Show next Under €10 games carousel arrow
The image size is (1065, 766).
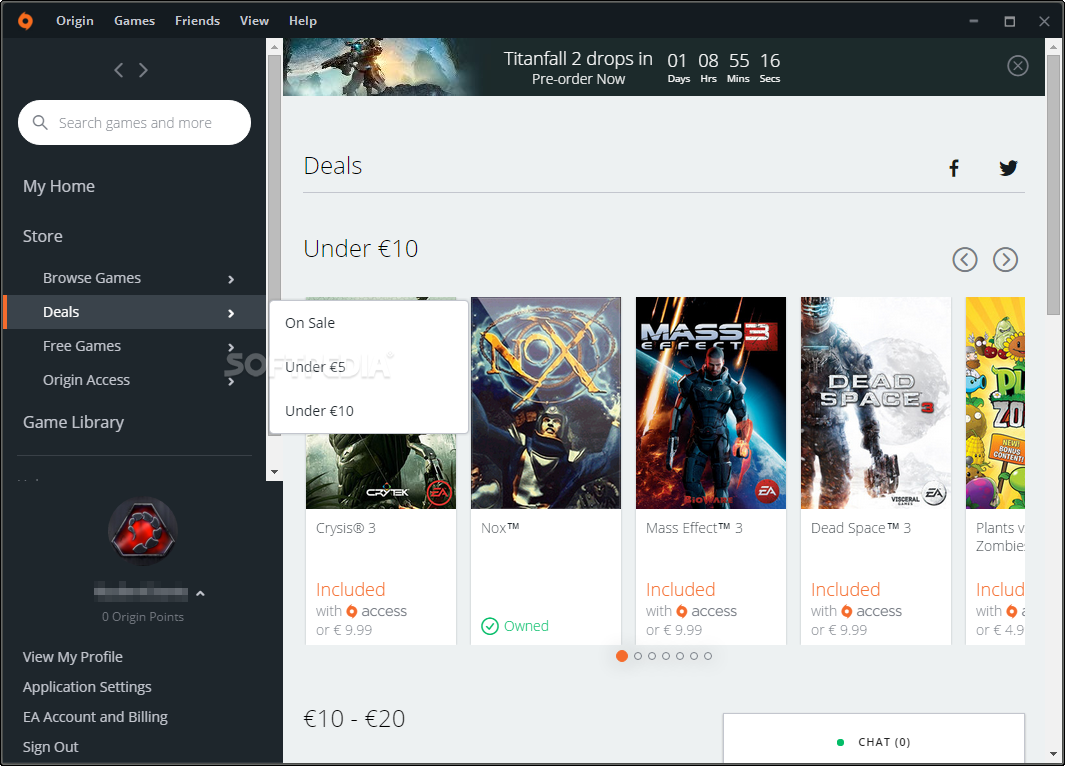click(x=1005, y=259)
